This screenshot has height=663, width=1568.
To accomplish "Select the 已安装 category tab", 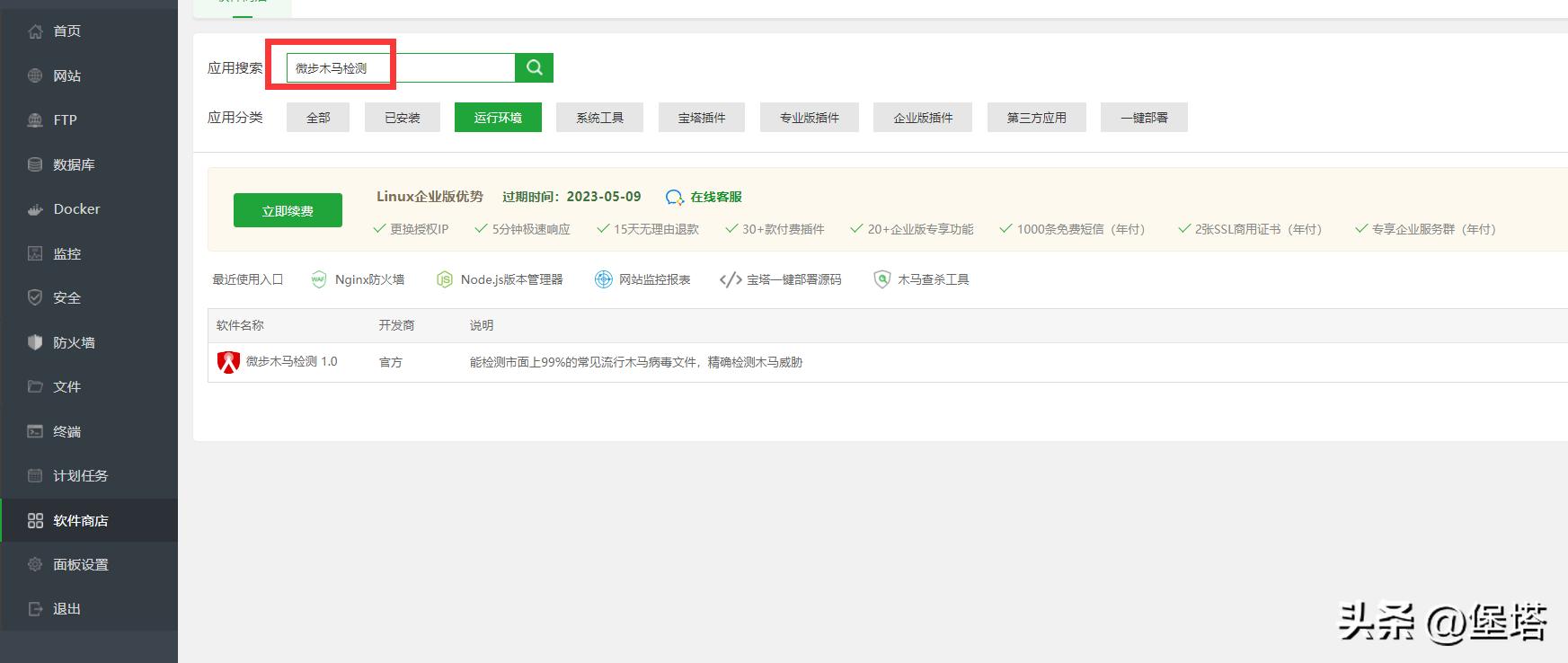I will (x=403, y=118).
